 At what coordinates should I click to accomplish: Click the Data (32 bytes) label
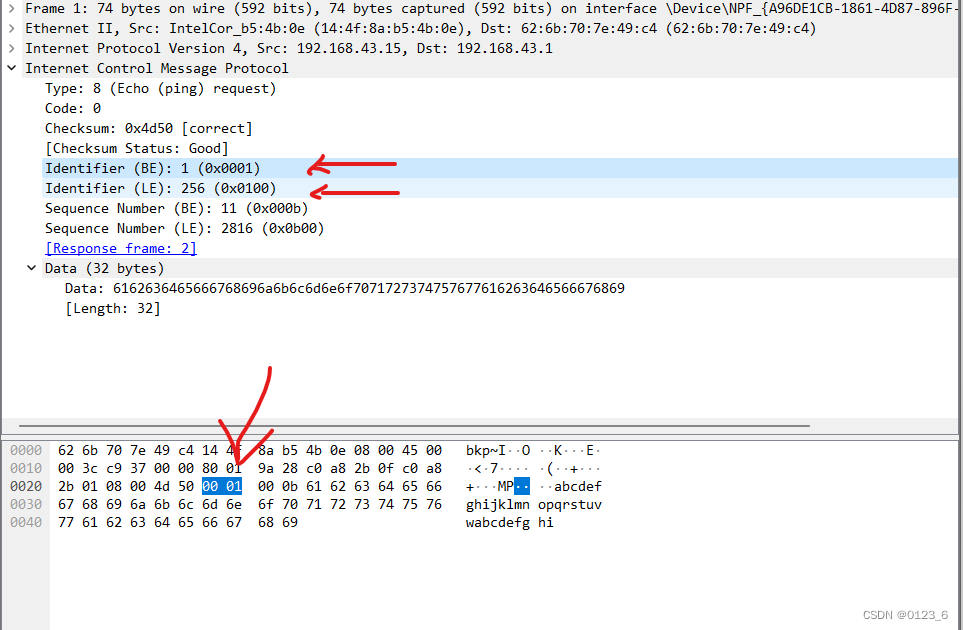(104, 268)
